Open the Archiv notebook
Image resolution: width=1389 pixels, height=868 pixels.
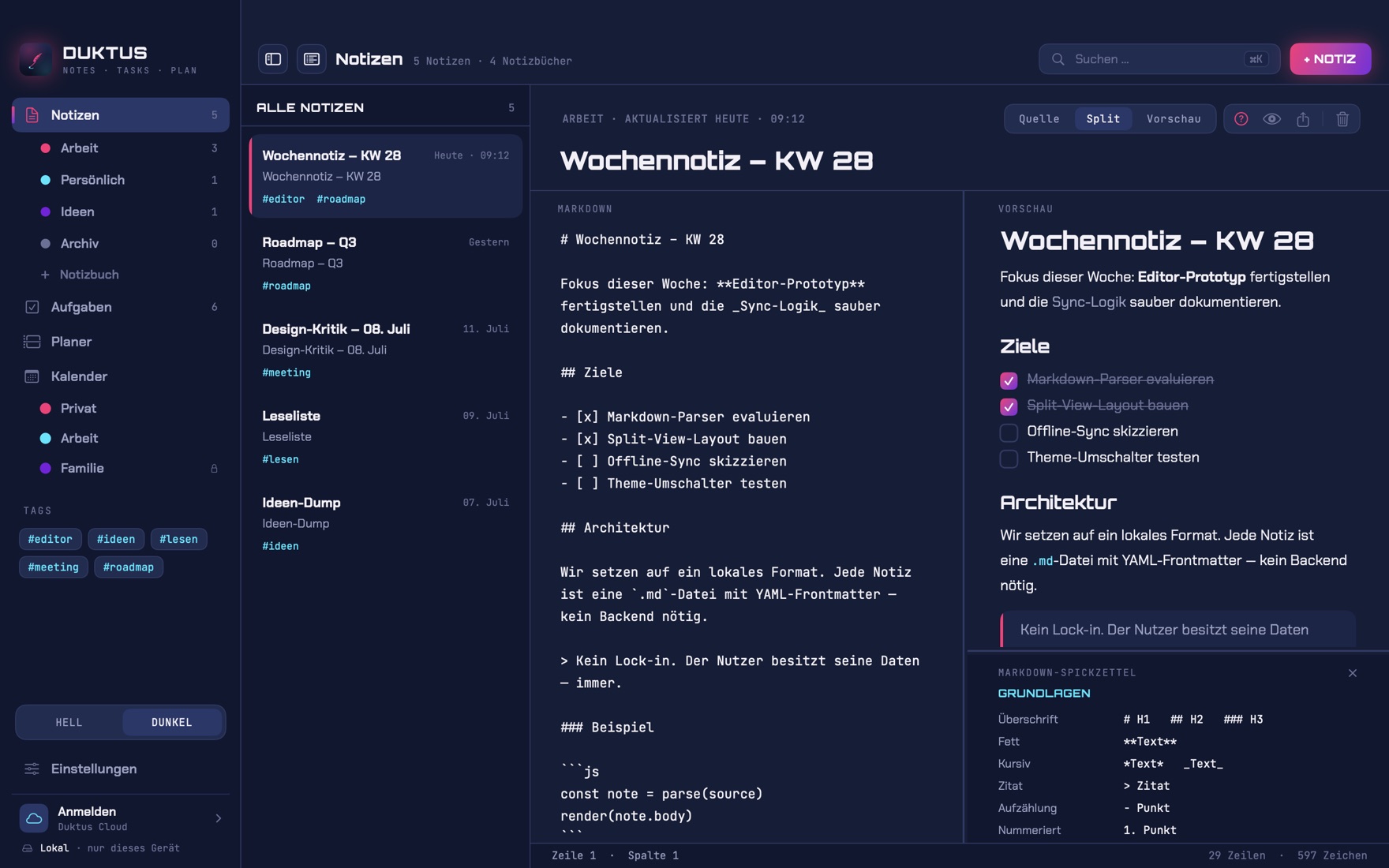point(130,244)
